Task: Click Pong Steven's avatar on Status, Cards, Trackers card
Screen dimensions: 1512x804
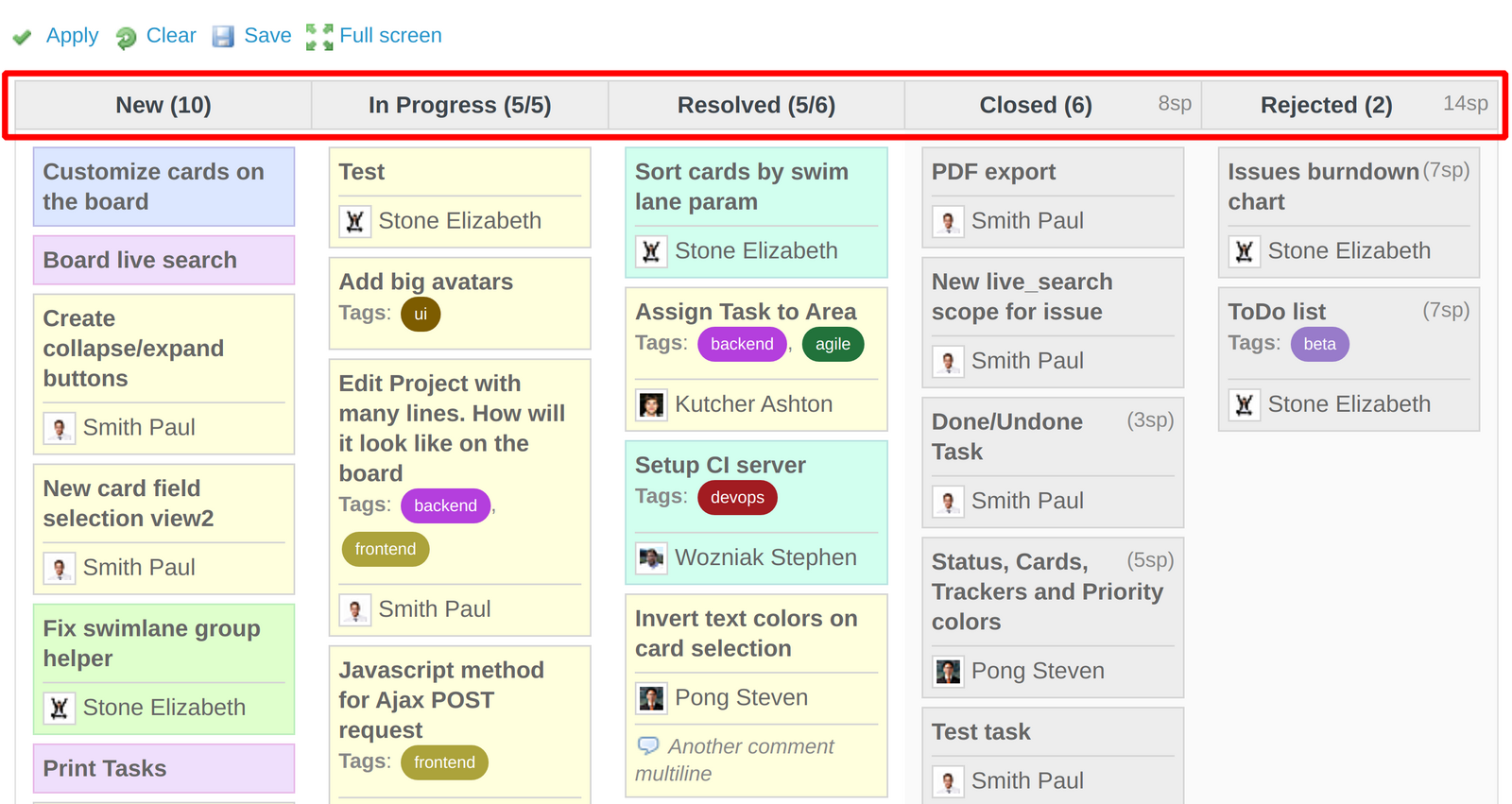Action: (x=948, y=671)
